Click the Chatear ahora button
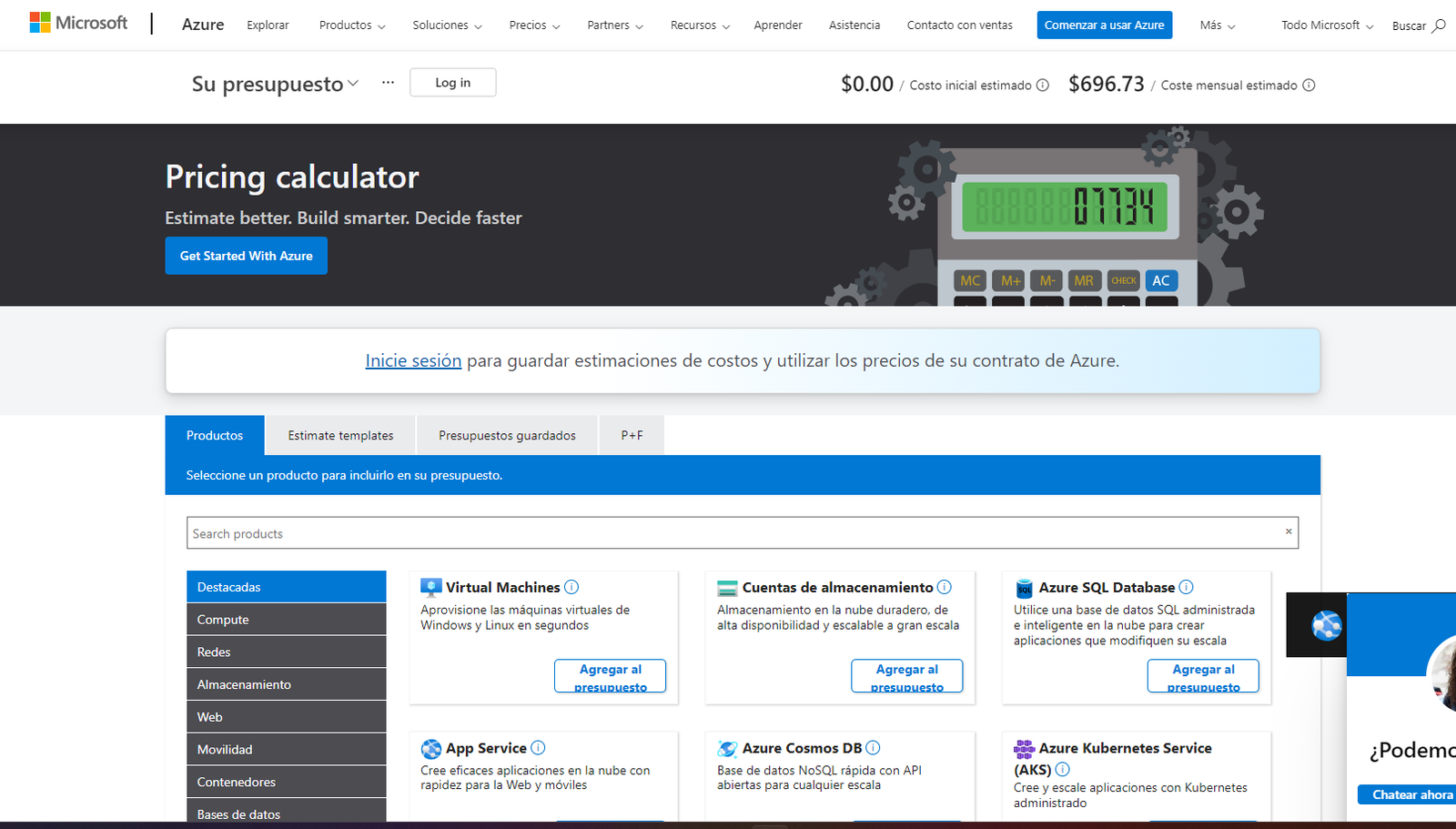Screen dimensions: 1456x829 (x=1408, y=794)
